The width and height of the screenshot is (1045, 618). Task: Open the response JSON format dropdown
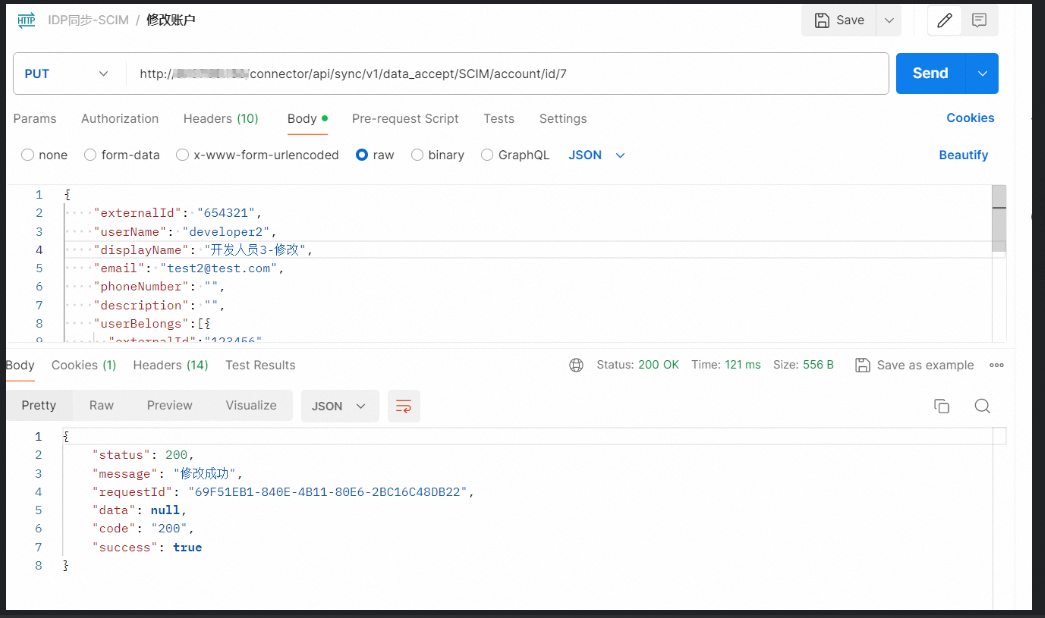[339, 406]
